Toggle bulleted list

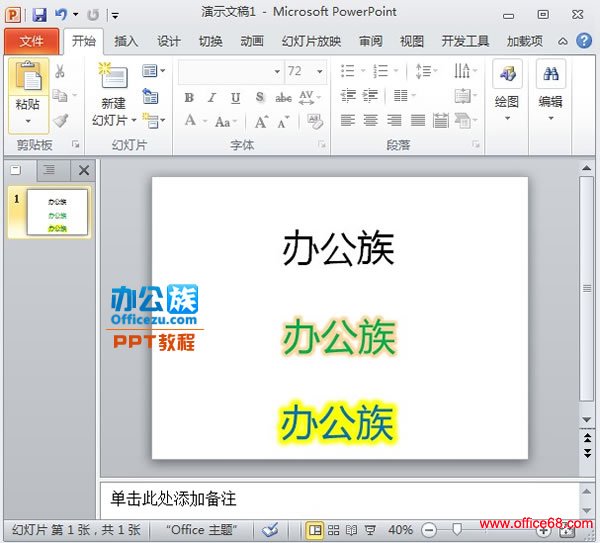coord(347,71)
